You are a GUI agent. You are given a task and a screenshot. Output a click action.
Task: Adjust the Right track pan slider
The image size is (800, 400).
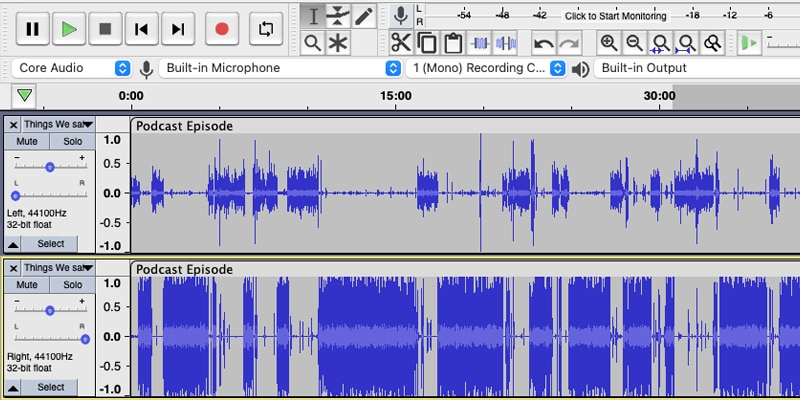point(50,339)
